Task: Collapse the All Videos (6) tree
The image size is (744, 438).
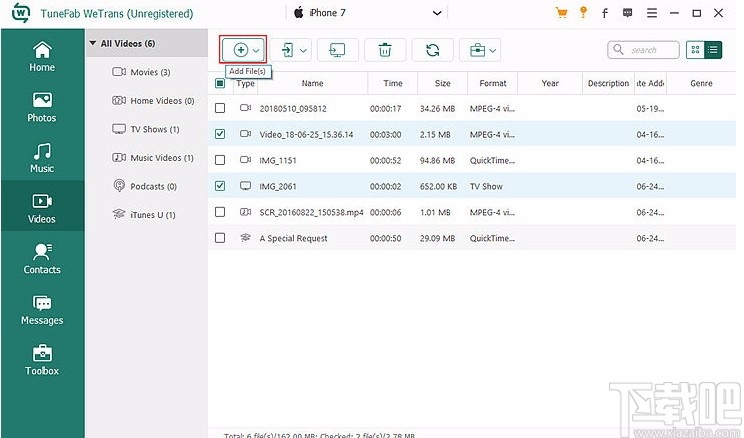Action: (x=93, y=43)
